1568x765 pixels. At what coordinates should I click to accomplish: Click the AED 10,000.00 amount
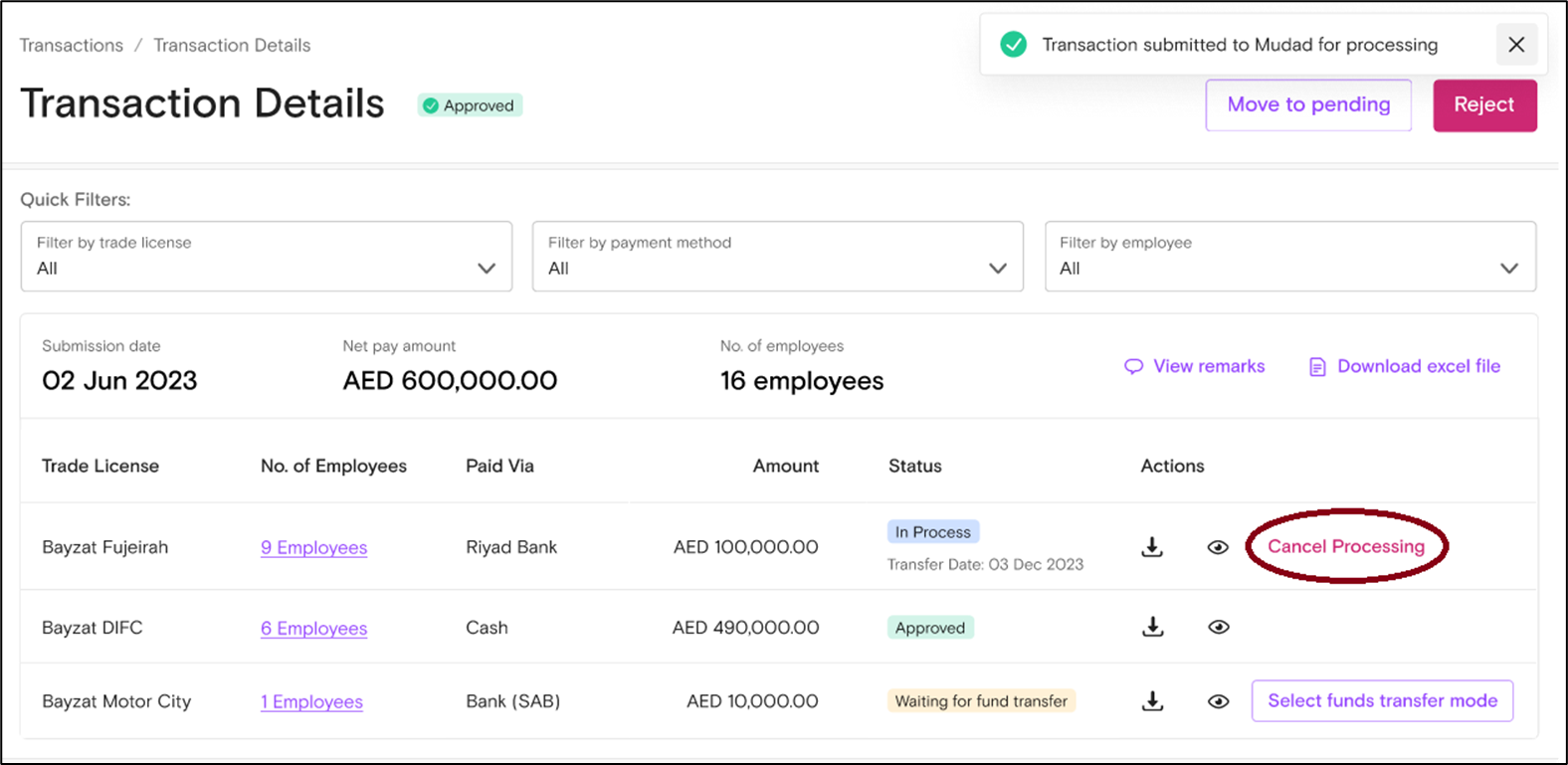[752, 701]
